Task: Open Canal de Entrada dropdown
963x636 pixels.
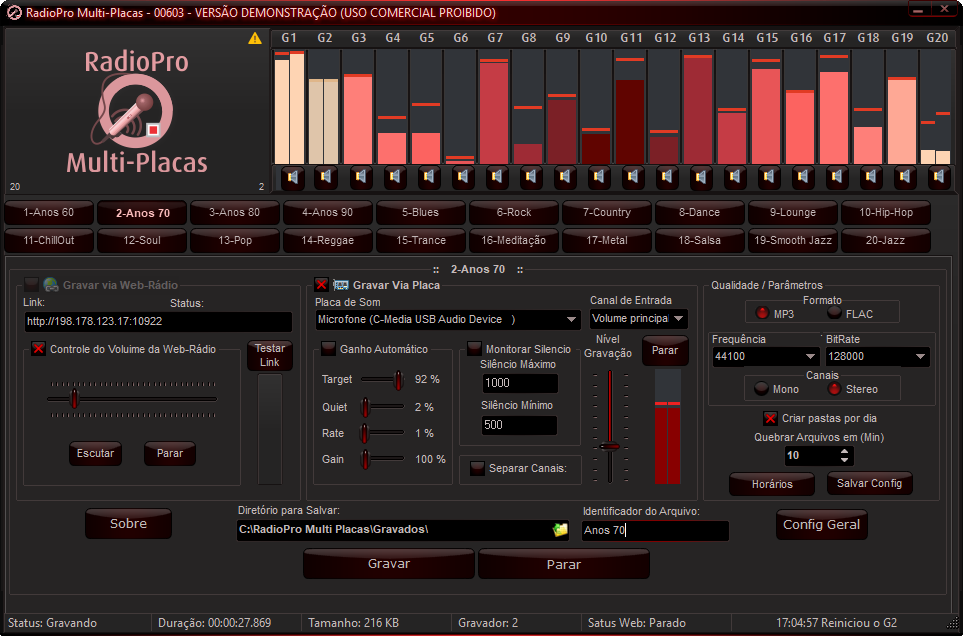Action: pyautogui.click(x=639, y=319)
